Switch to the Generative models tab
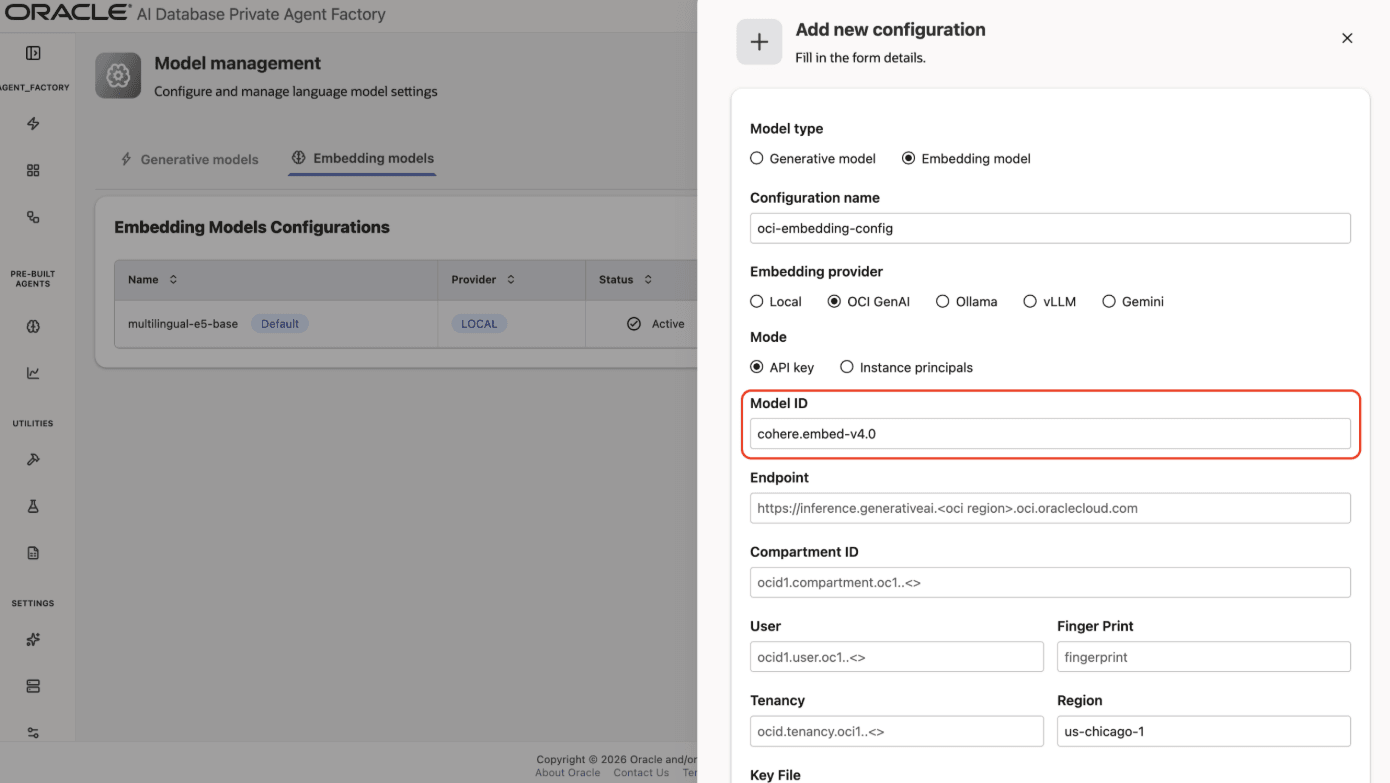 pos(189,159)
